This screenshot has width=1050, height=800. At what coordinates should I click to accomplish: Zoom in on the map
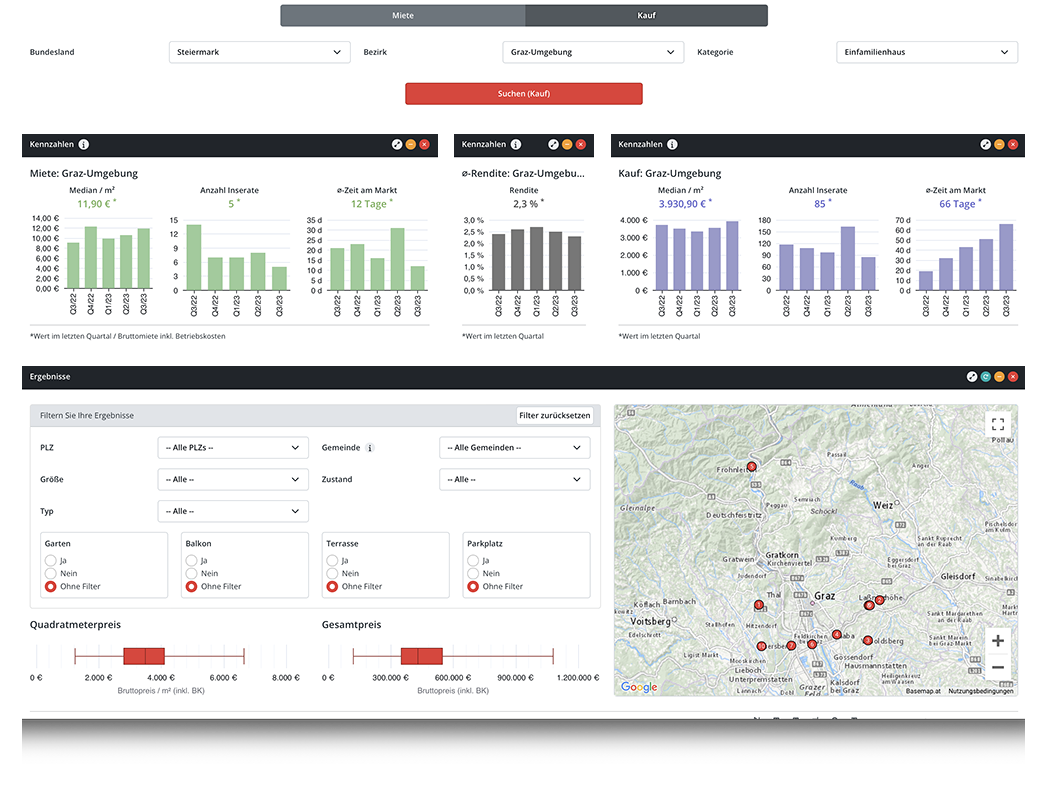pos(997,640)
